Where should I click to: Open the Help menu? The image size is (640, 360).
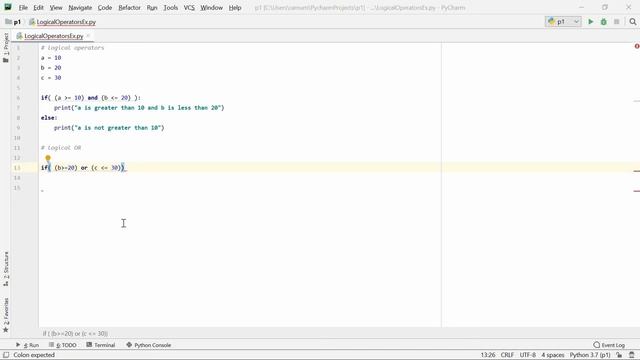235,7
